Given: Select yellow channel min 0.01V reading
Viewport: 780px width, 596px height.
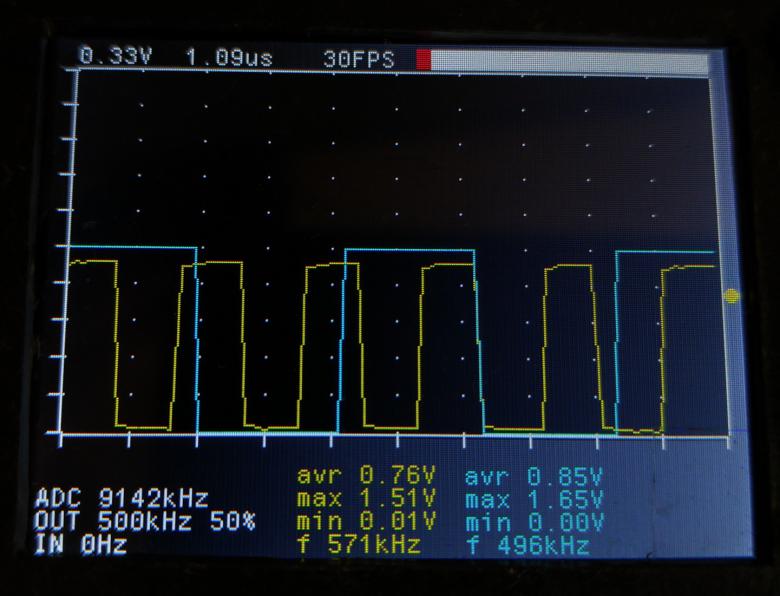Looking at the screenshot, I should pyautogui.click(x=366, y=522).
